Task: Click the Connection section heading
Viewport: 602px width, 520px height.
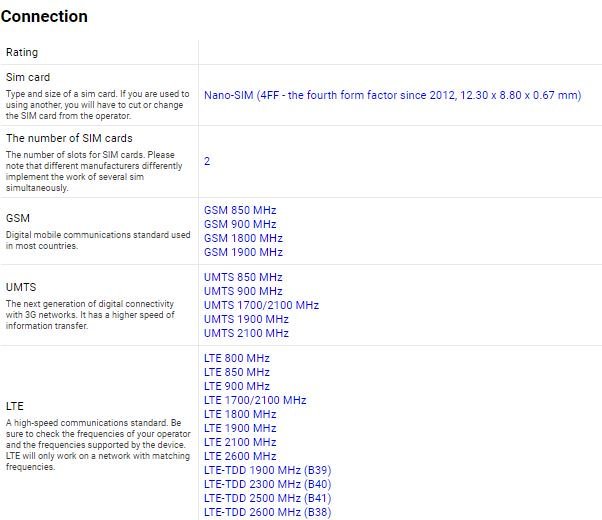Action: pyautogui.click(x=44, y=17)
